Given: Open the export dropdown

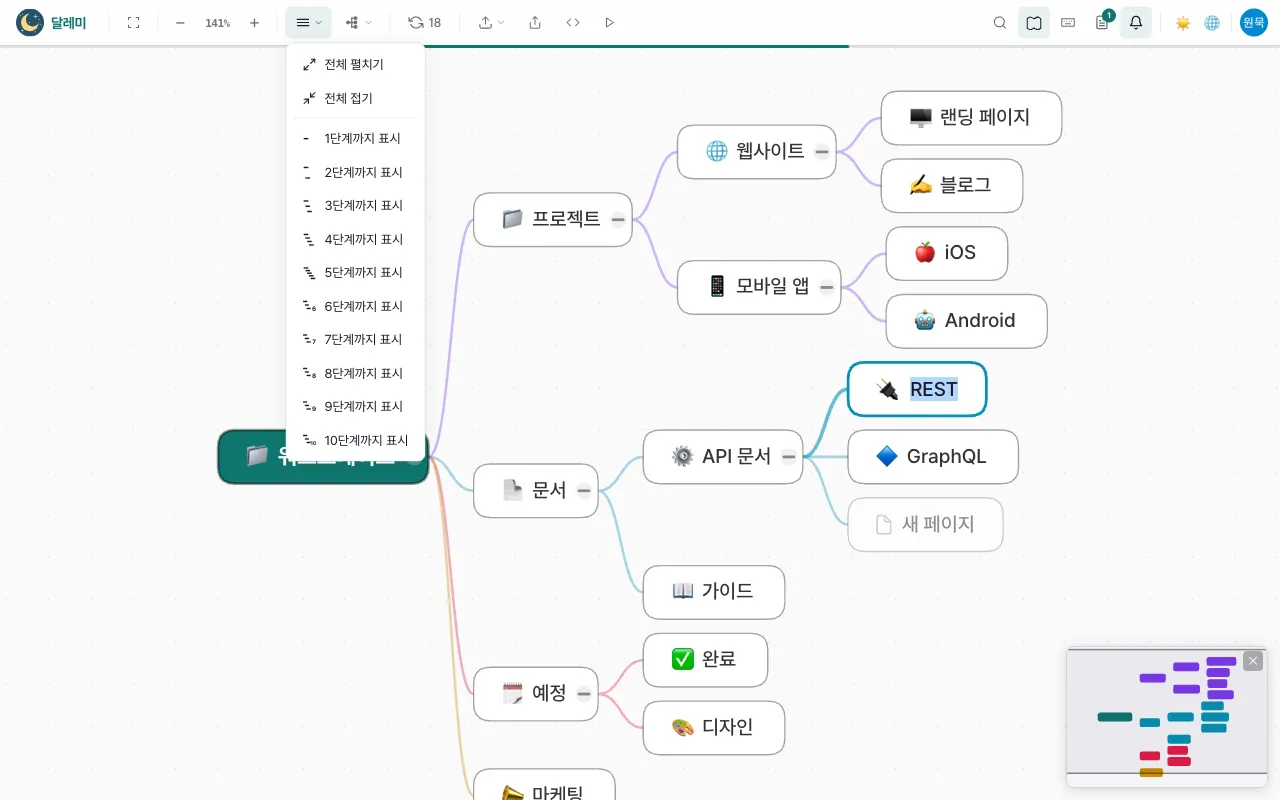Looking at the screenshot, I should pos(491,22).
